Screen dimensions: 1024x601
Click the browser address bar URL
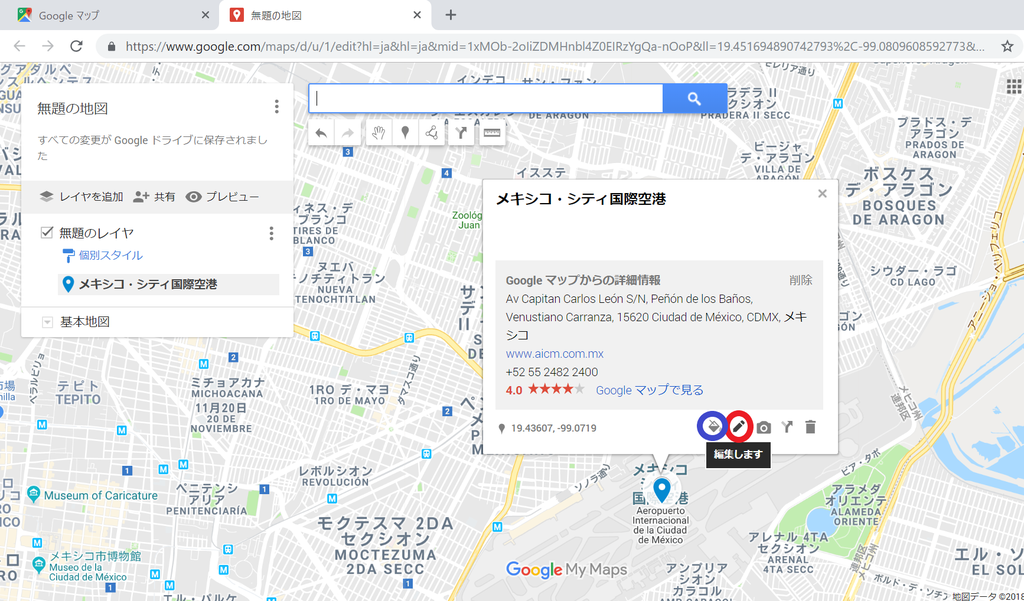point(555,46)
